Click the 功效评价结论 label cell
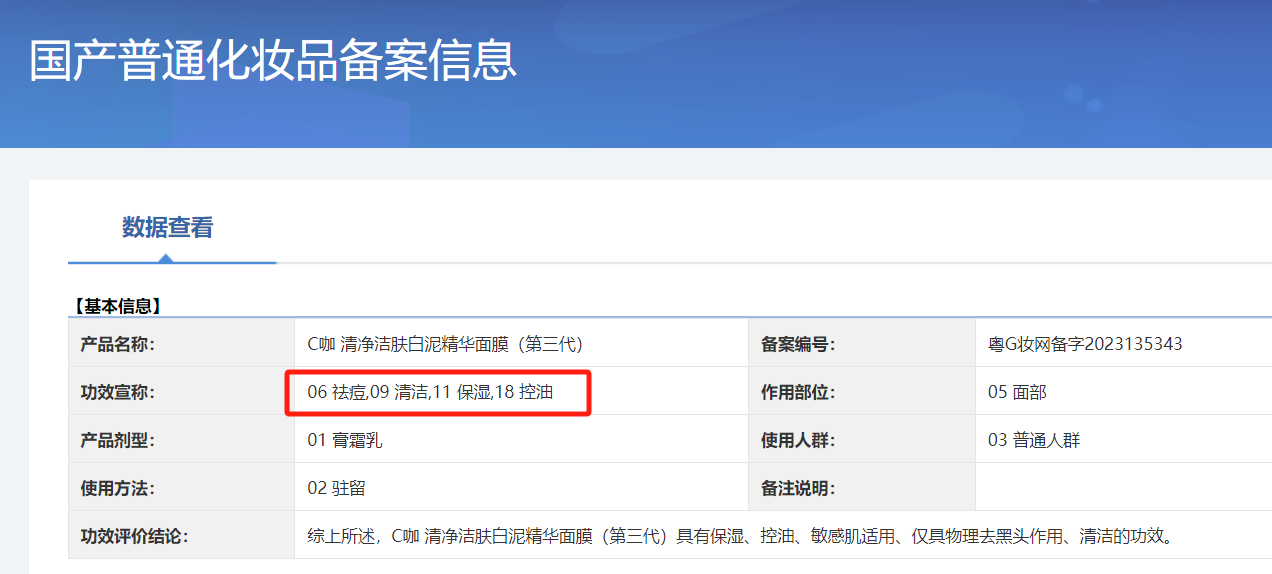Image resolution: width=1272 pixels, height=574 pixels. click(x=134, y=536)
